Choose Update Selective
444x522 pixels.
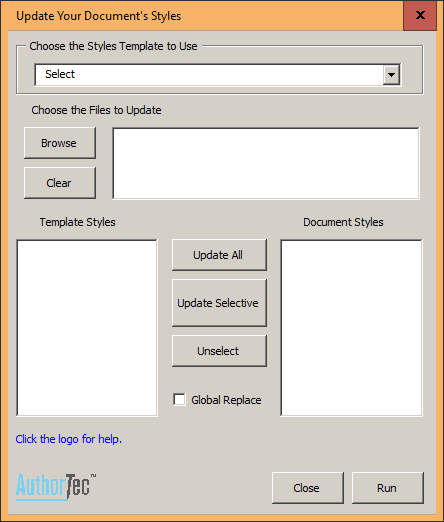pyautogui.click(x=219, y=303)
